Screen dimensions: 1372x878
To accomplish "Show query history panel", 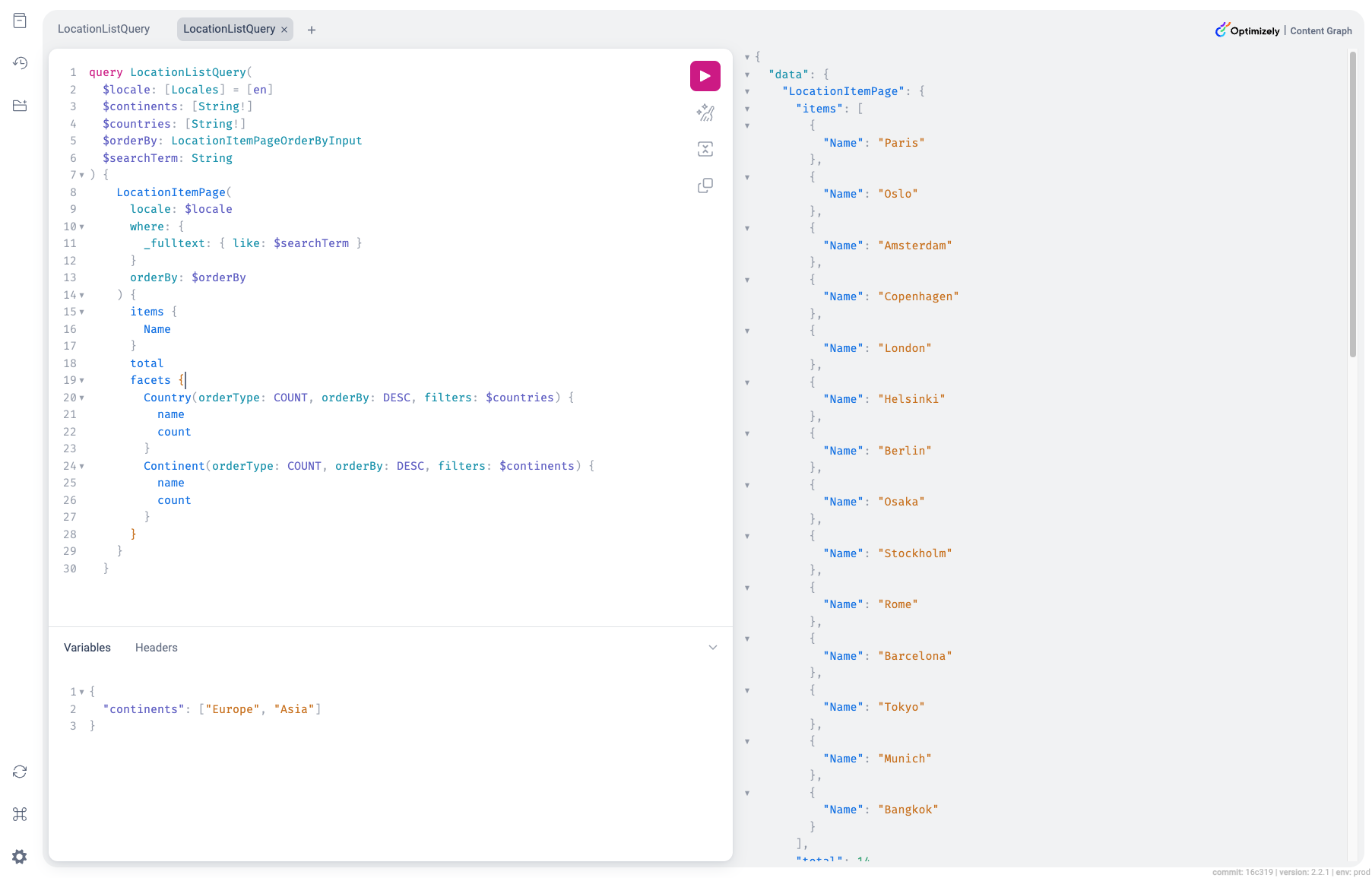I will [20, 63].
